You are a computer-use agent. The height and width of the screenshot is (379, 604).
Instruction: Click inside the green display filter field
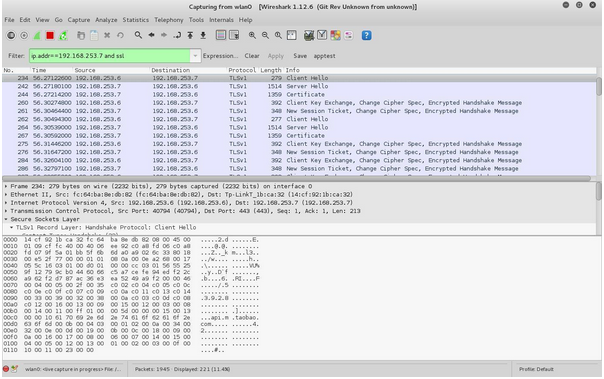pos(109,56)
